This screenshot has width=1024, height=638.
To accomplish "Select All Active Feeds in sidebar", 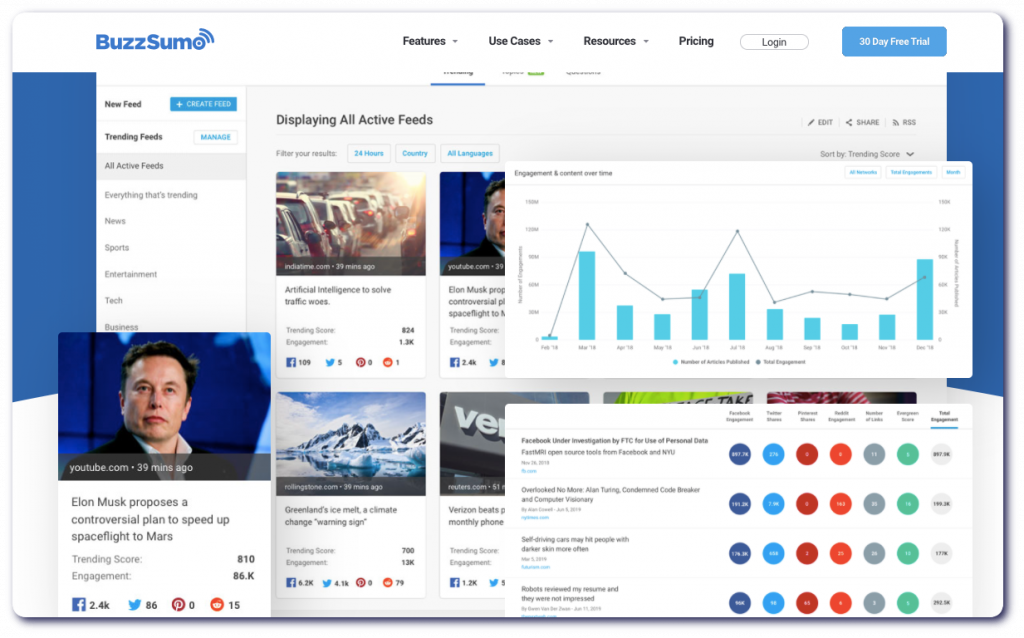I will pos(171,166).
